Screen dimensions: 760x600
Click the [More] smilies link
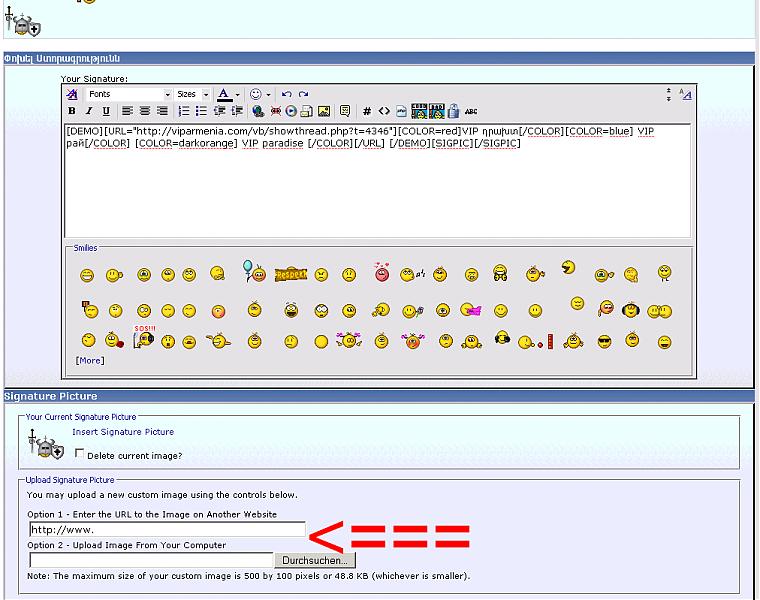[89, 361]
